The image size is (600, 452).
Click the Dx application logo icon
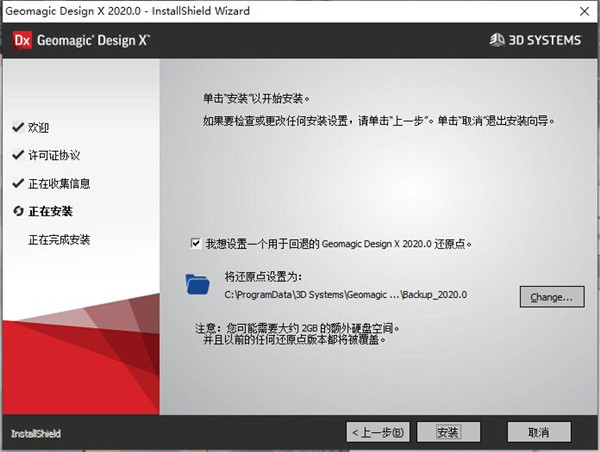coord(21,41)
